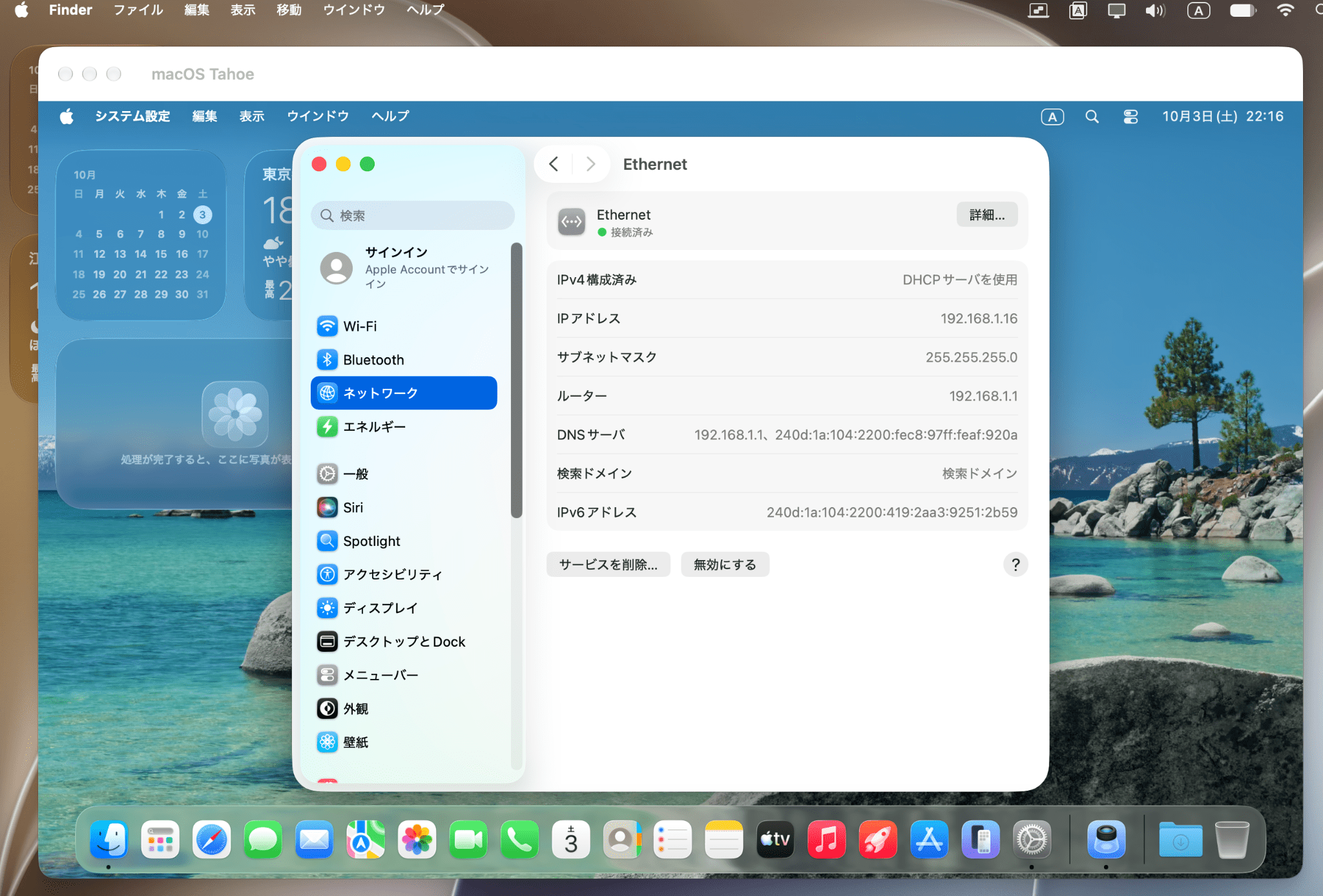Screen dimensions: 1323x896
Task: Open Trash from the Dock
Action: tap(1232, 839)
